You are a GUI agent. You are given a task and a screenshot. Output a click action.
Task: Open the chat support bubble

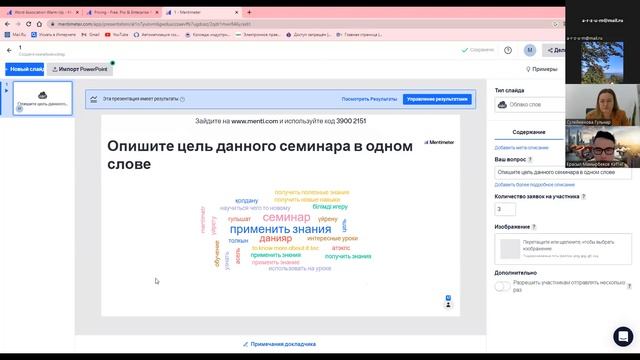(623, 336)
